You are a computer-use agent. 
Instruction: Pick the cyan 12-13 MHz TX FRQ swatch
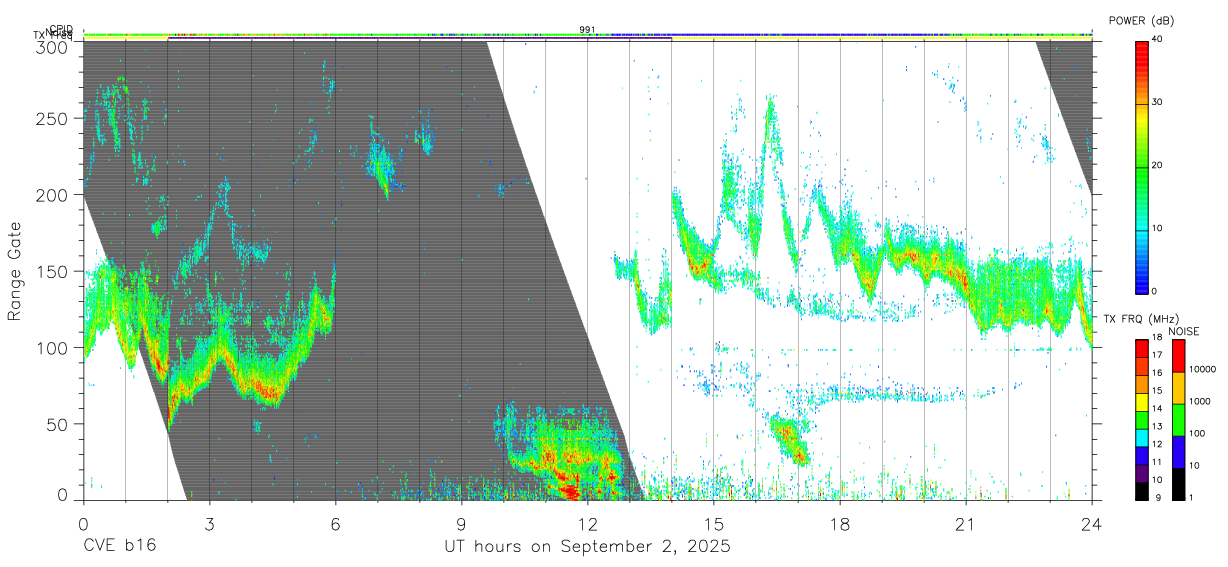pyautogui.click(x=1142, y=436)
